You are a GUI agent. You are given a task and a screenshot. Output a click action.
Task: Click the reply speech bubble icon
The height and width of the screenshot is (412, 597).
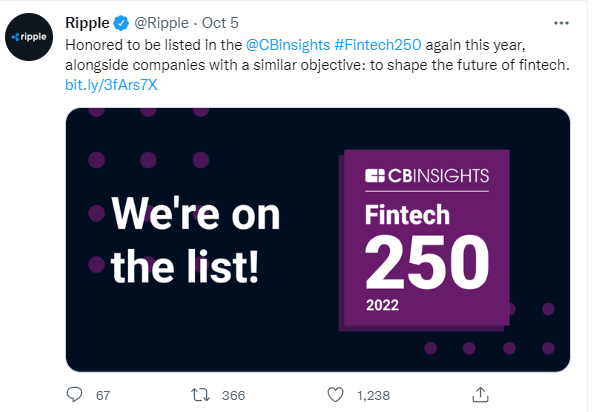point(74,394)
